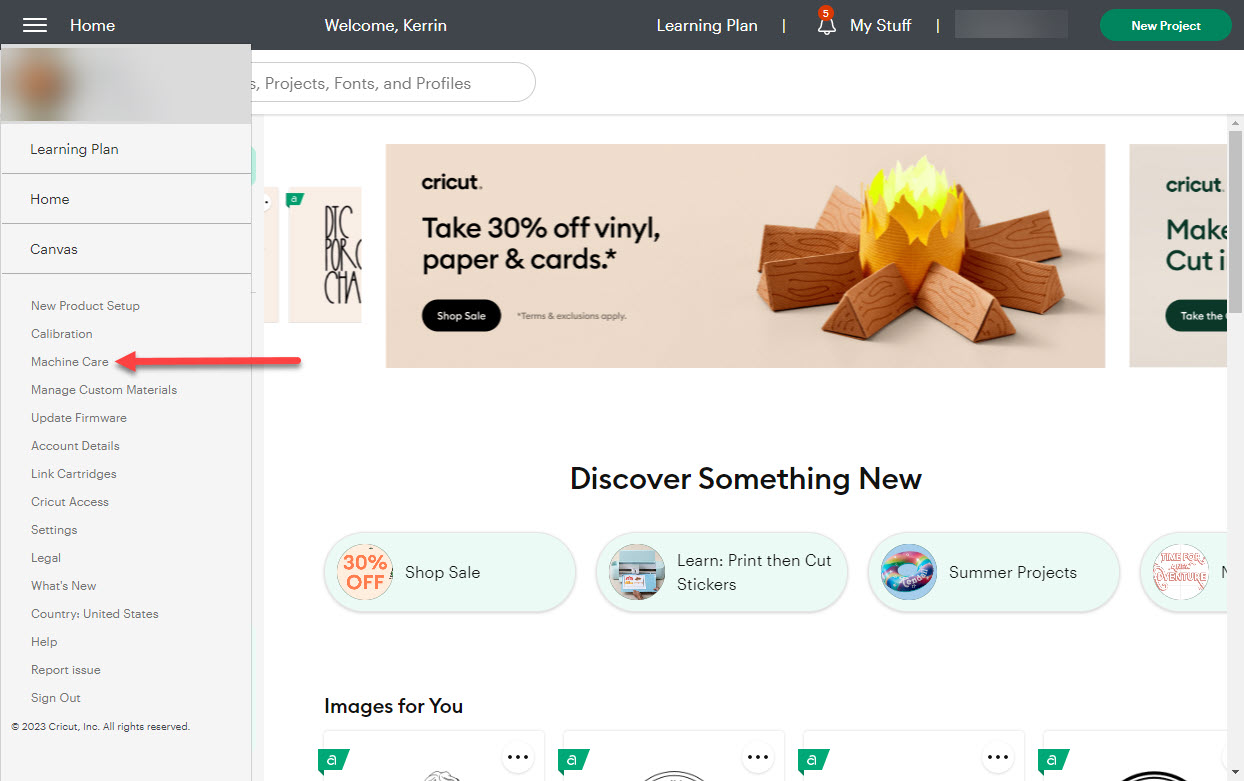Image resolution: width=1244 pixels, height=781 pixels.
Task: Click Sign Out in the side menu
Action: pos(55,698)
